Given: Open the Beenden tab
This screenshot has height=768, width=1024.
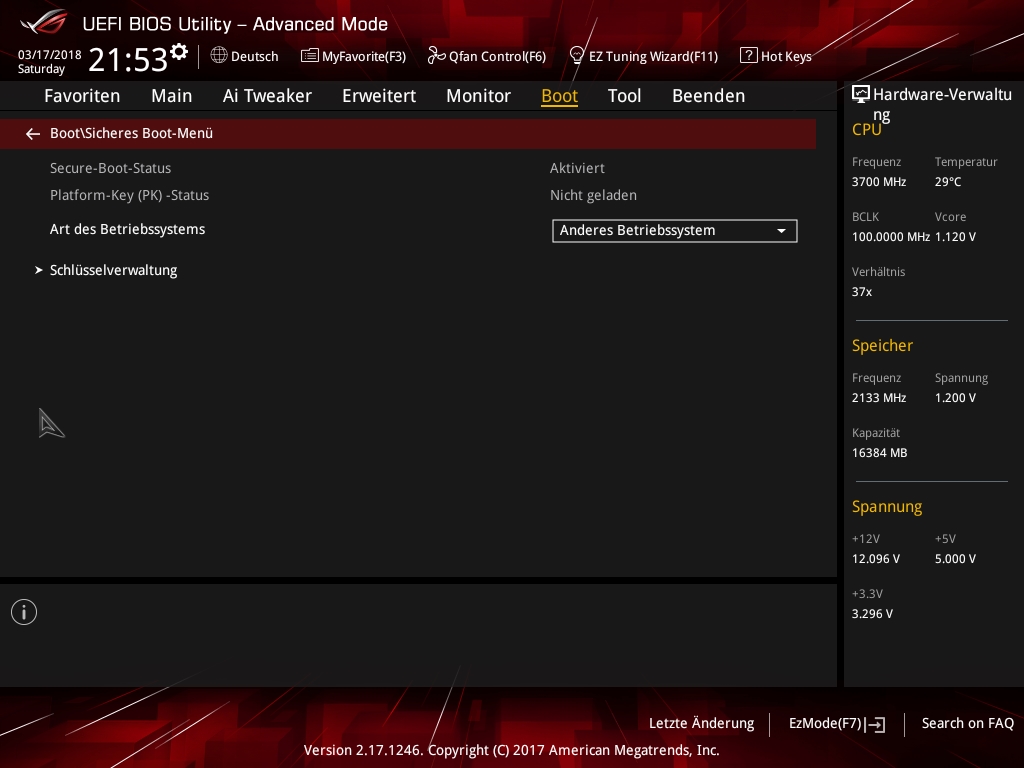Looking at the screenshot, I should coord(709,96).
